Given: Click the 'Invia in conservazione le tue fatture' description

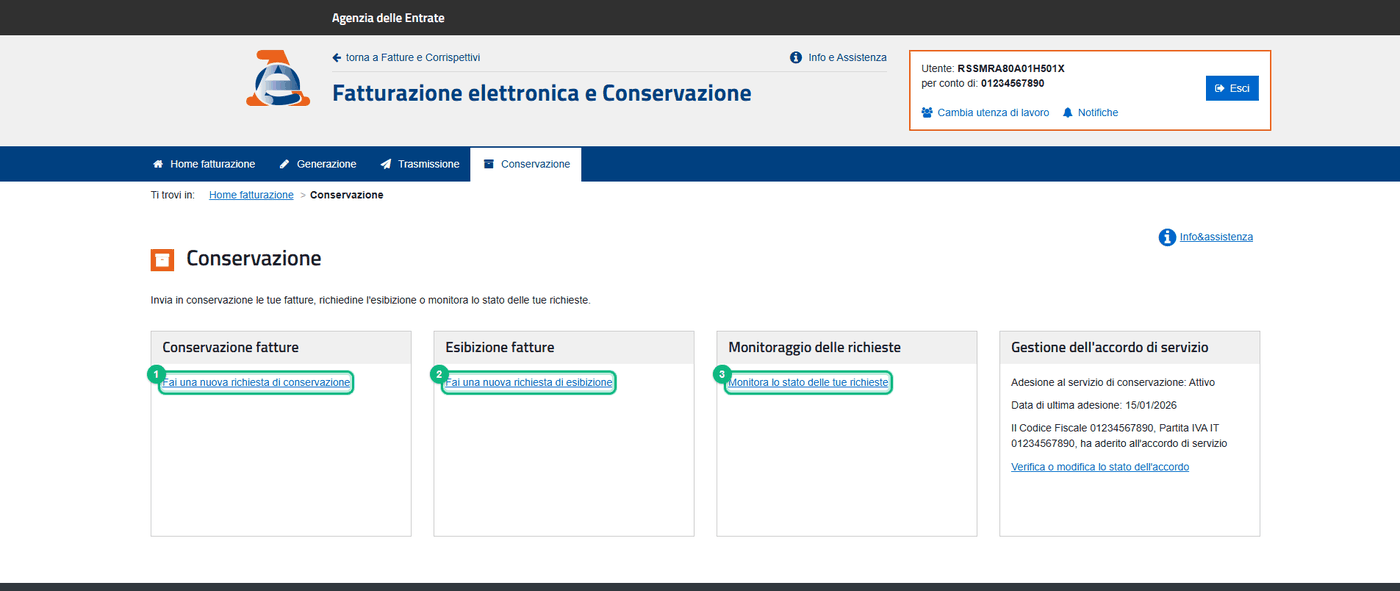Looking at the screenshot, I should pyautogui.click(x=370, y=300).
